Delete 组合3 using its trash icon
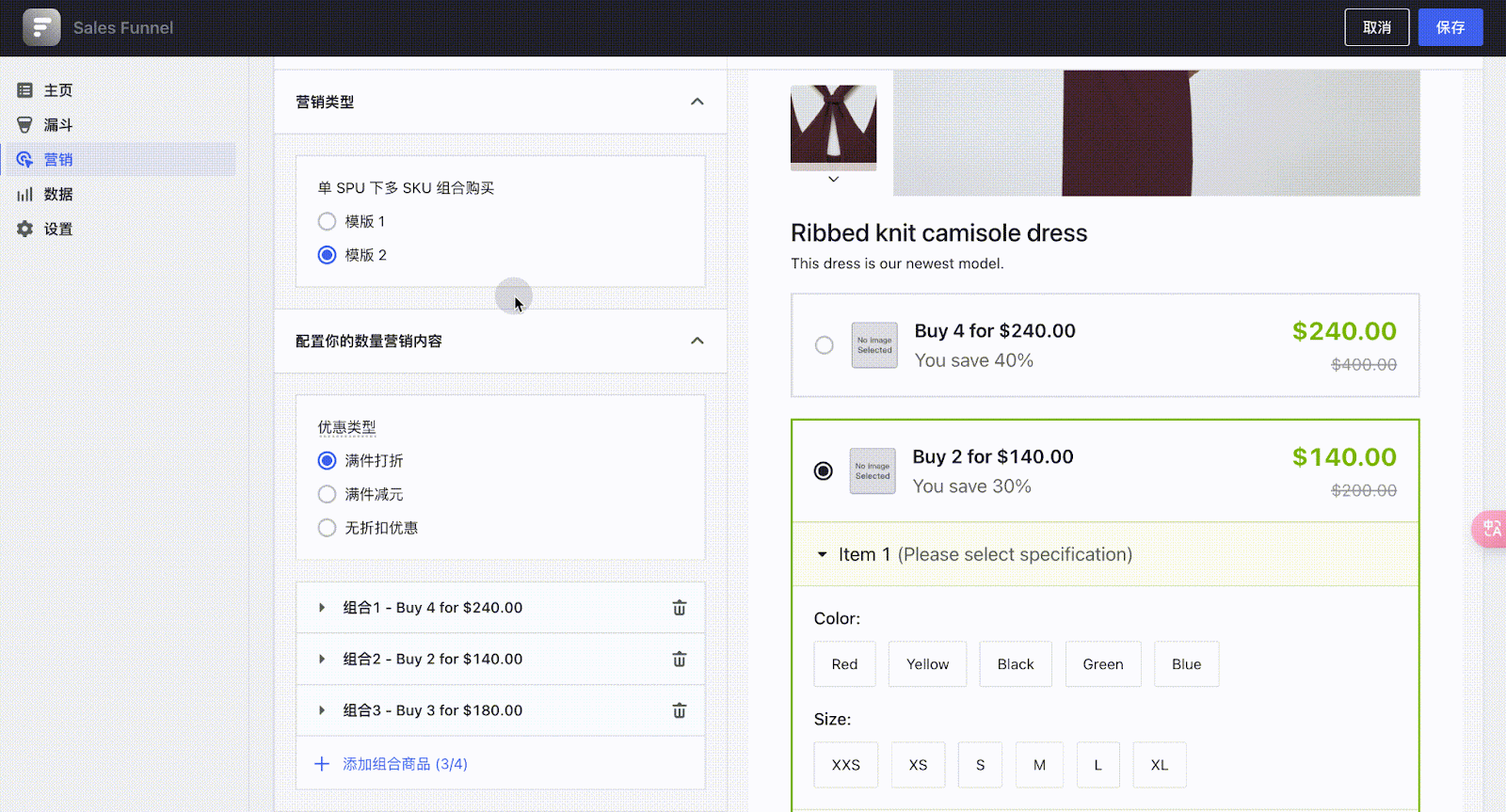This screenshot has height=812, width=1506. point(680,710)
